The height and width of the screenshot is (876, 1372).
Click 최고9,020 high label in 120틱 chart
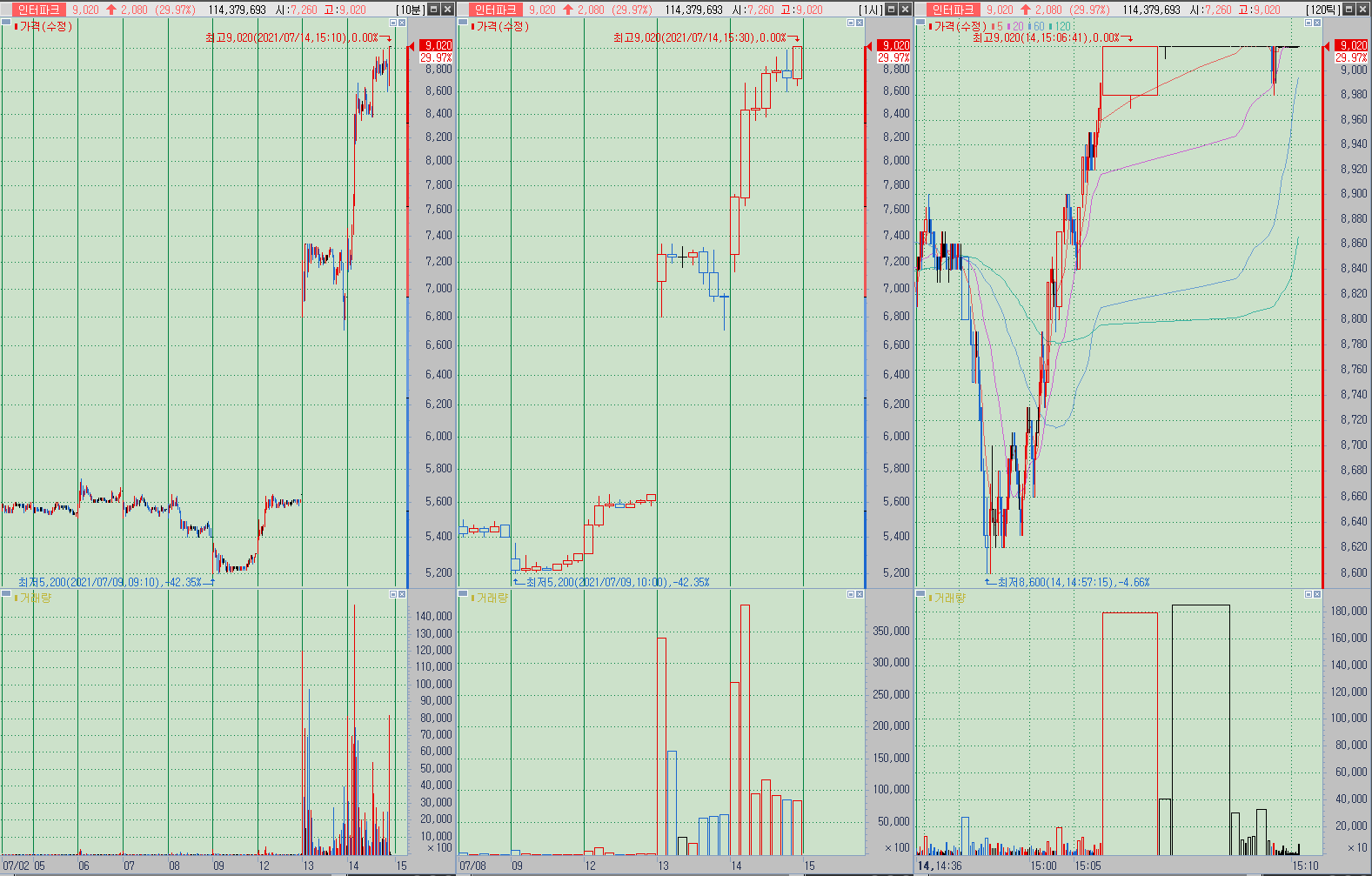[x=1046, y=38]
